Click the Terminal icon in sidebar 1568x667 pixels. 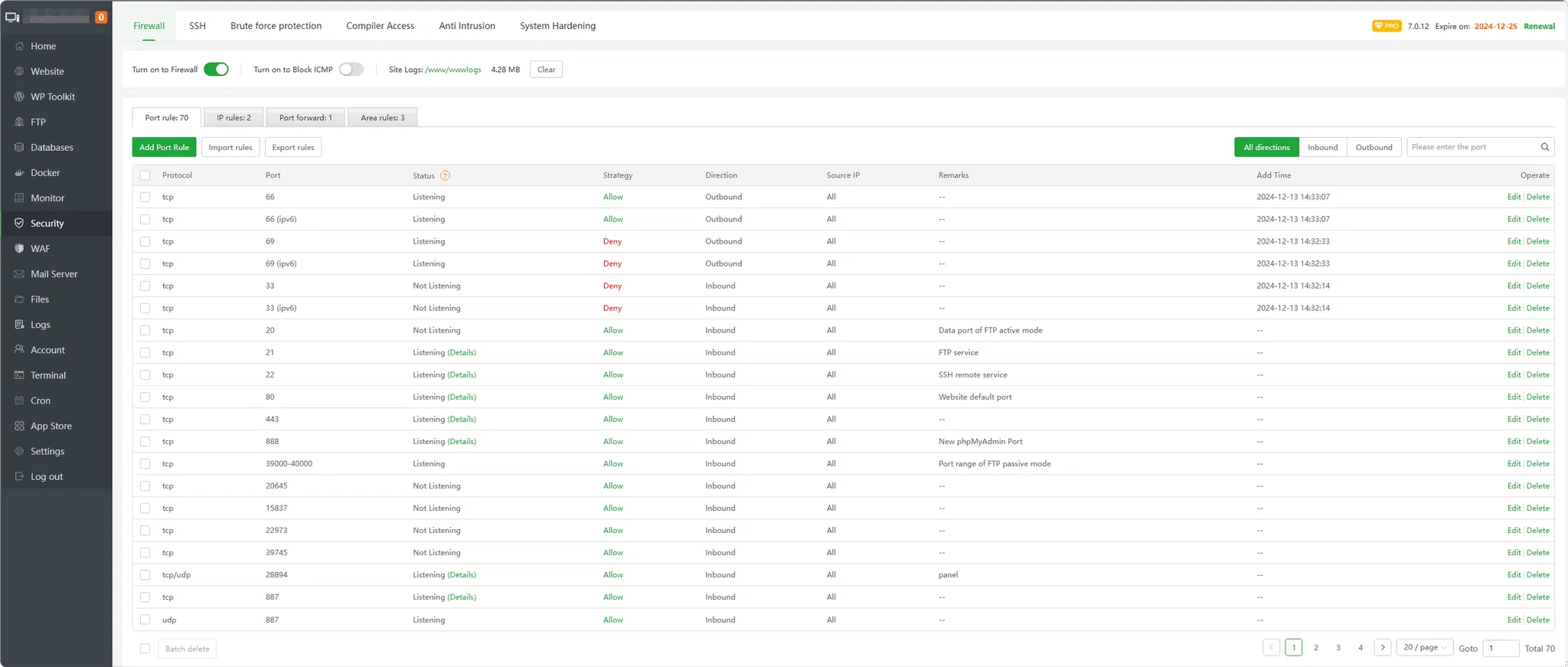[x=19, y=375]
